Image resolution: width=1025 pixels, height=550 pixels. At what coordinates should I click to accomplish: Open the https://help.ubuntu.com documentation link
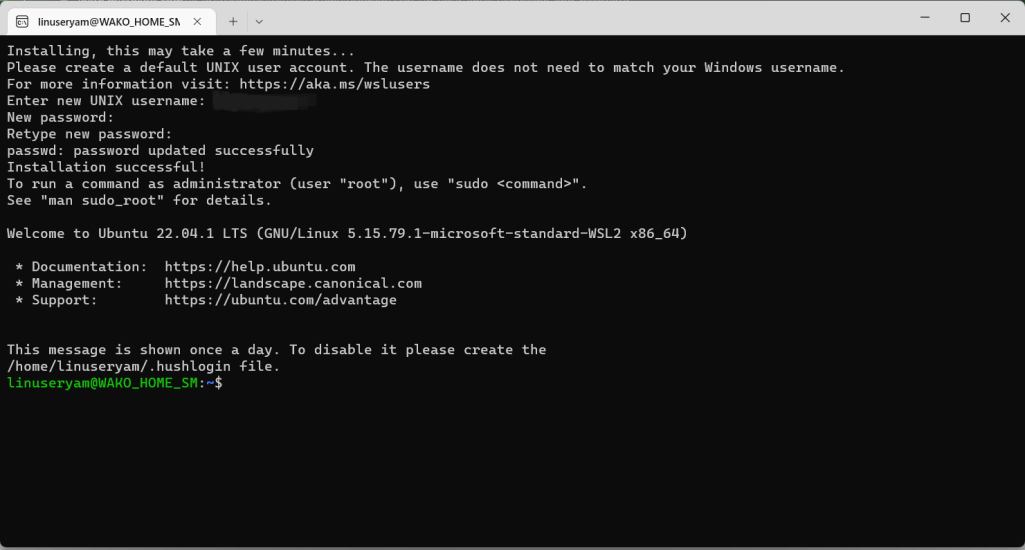[x=260, y=267]
